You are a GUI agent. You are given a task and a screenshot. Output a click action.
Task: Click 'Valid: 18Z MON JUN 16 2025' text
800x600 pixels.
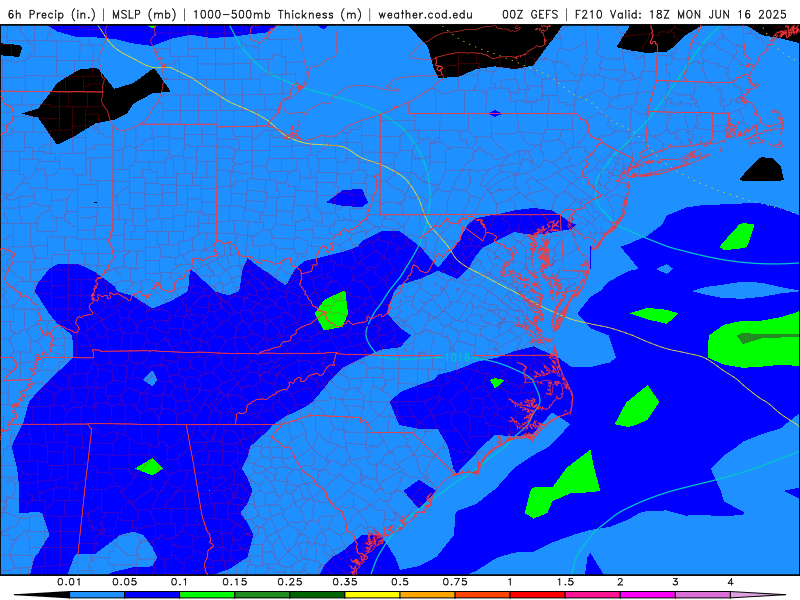(x=697, y=14)
